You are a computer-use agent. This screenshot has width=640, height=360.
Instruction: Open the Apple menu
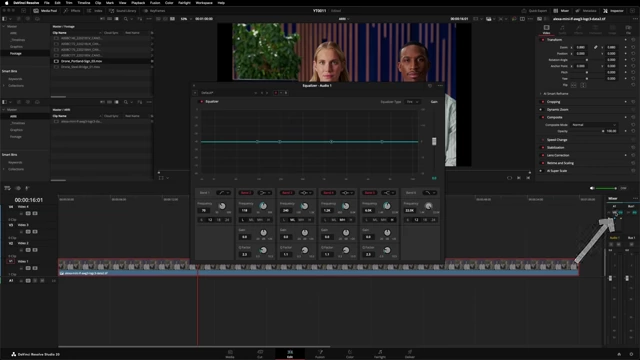tap(6, 3)
